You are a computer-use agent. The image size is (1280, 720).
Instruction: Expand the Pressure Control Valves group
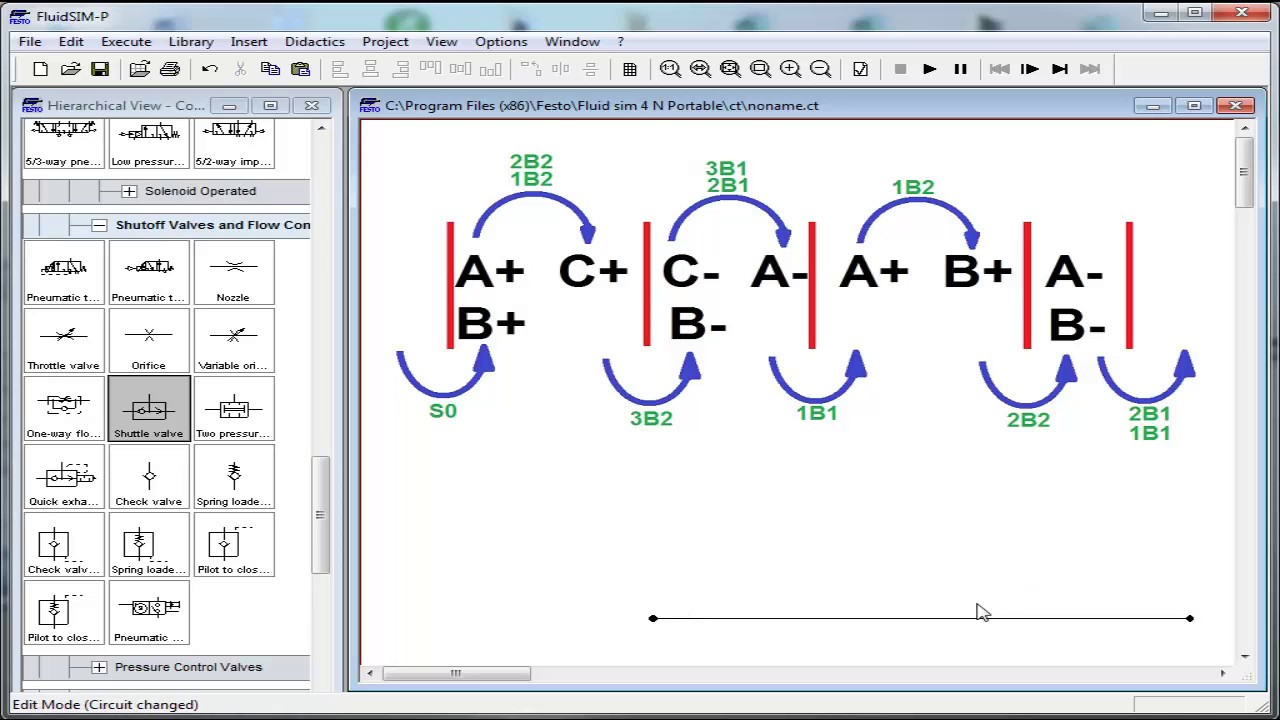point(99,667)
